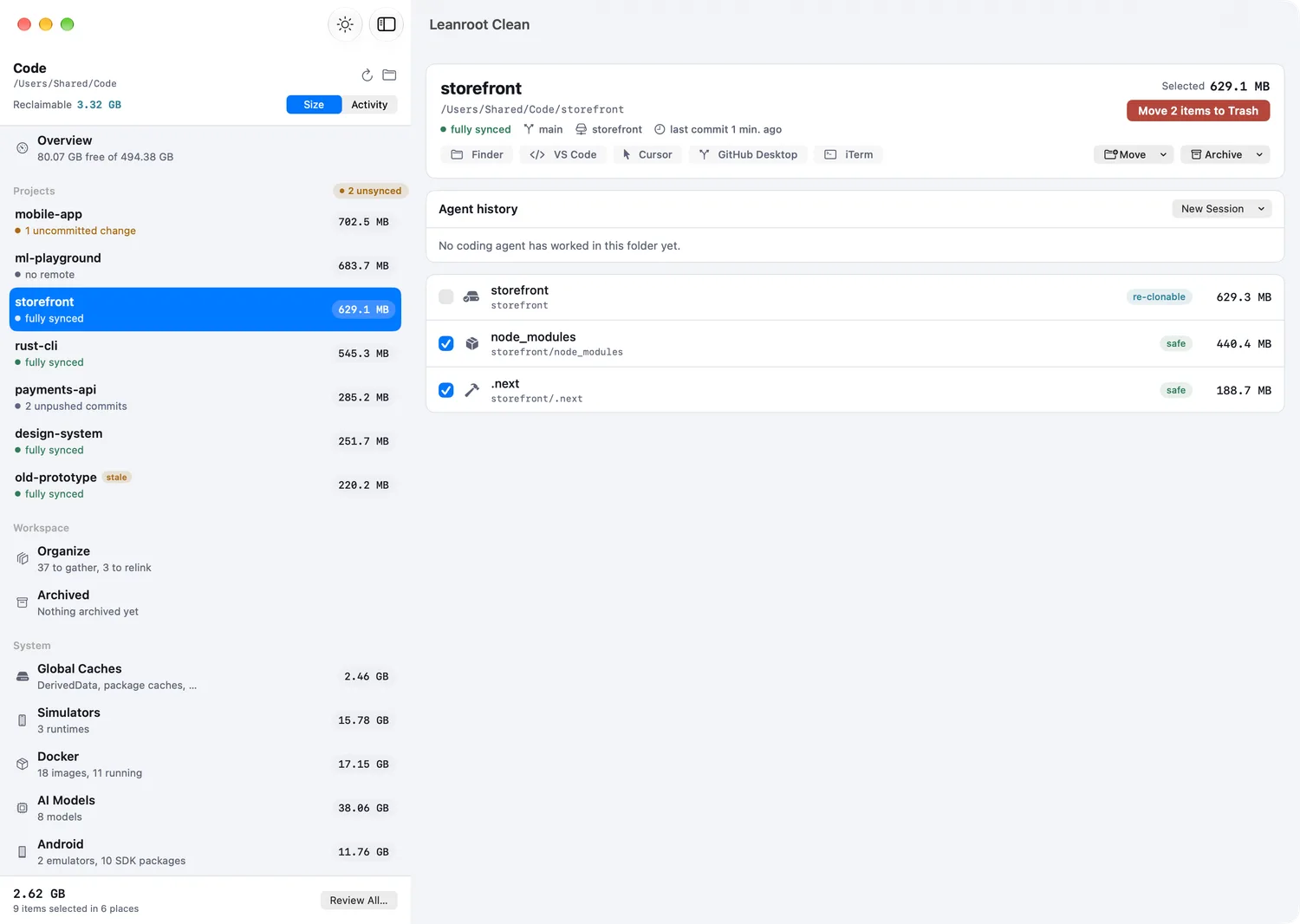This screenshot has width=1300, height=924.
Task: Click the fully synced status in header
Action: point(476,129)
